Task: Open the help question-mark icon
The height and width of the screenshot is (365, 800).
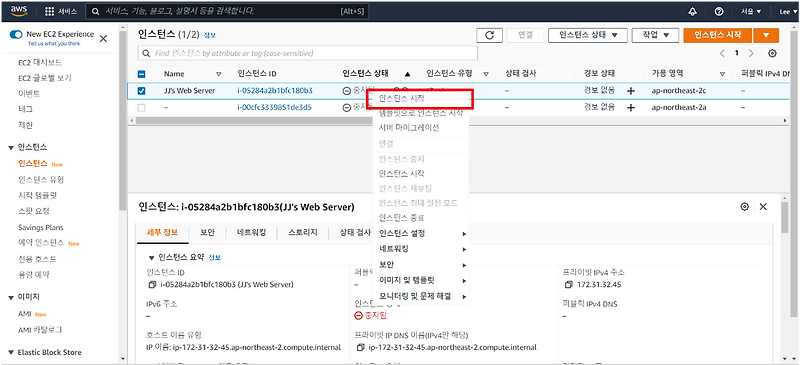Action: [x=719, y=11]
